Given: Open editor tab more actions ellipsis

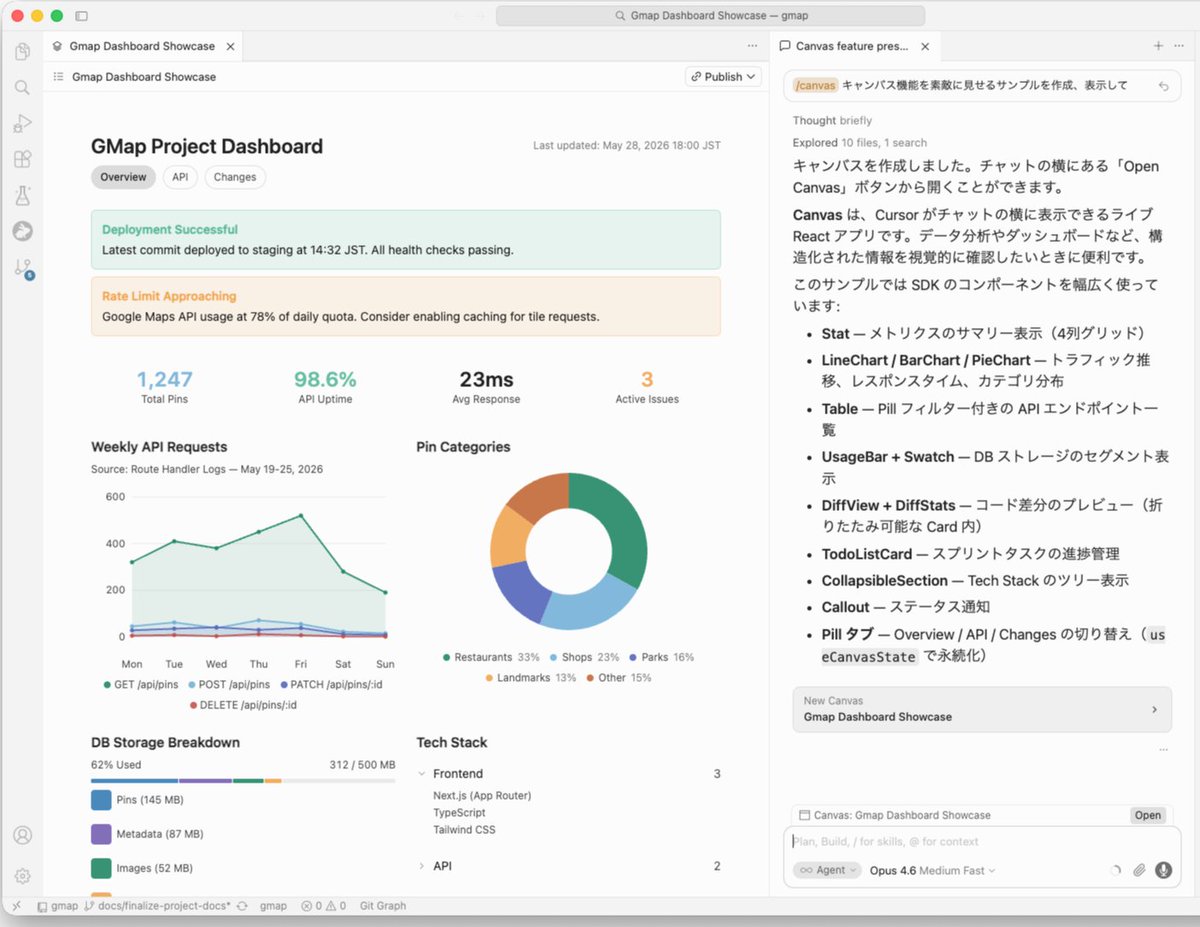Looking at the screenshot, I should [x=752, y=46].
